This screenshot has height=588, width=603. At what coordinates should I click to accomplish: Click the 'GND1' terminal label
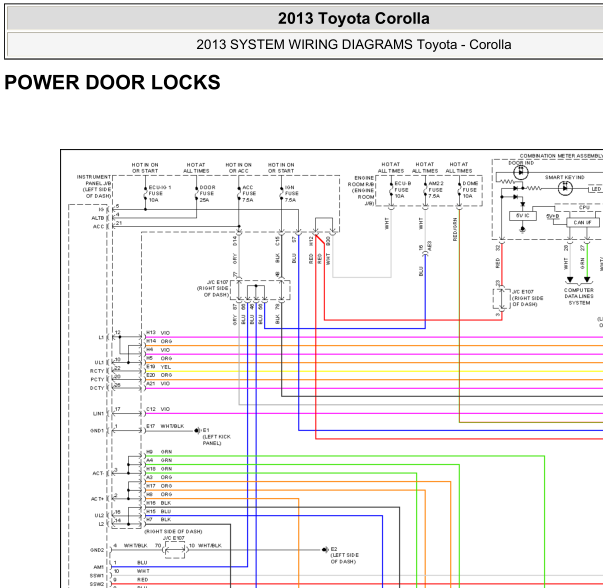[97, 431]
